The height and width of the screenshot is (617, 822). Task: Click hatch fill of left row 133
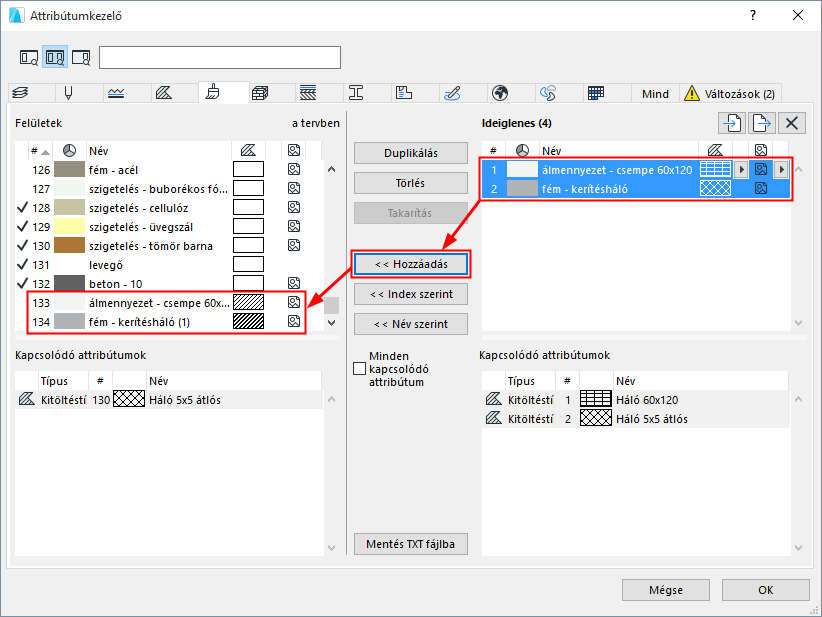tap(248, 302)
